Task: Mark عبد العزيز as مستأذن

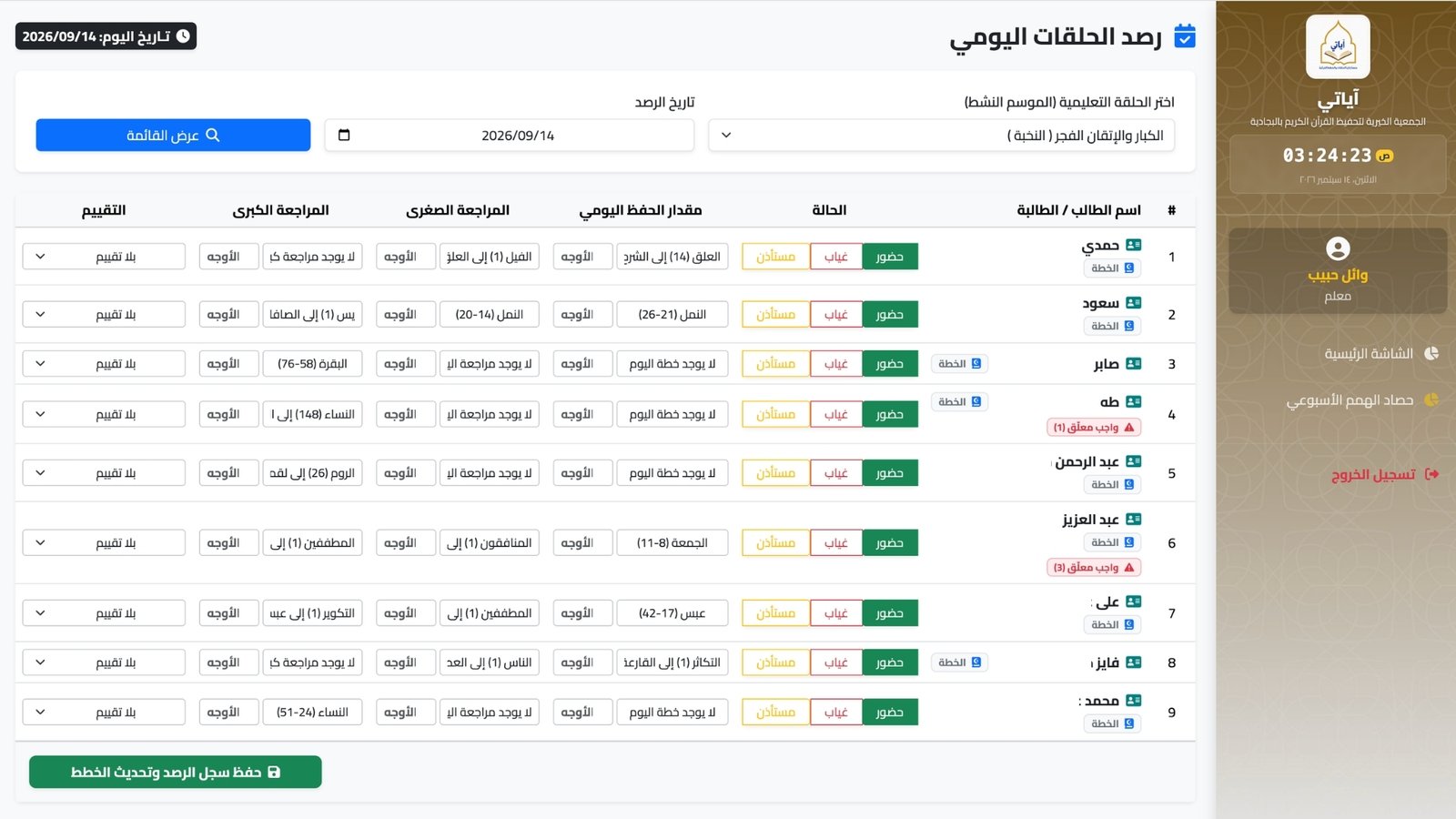Action: (x=775, y=543)
